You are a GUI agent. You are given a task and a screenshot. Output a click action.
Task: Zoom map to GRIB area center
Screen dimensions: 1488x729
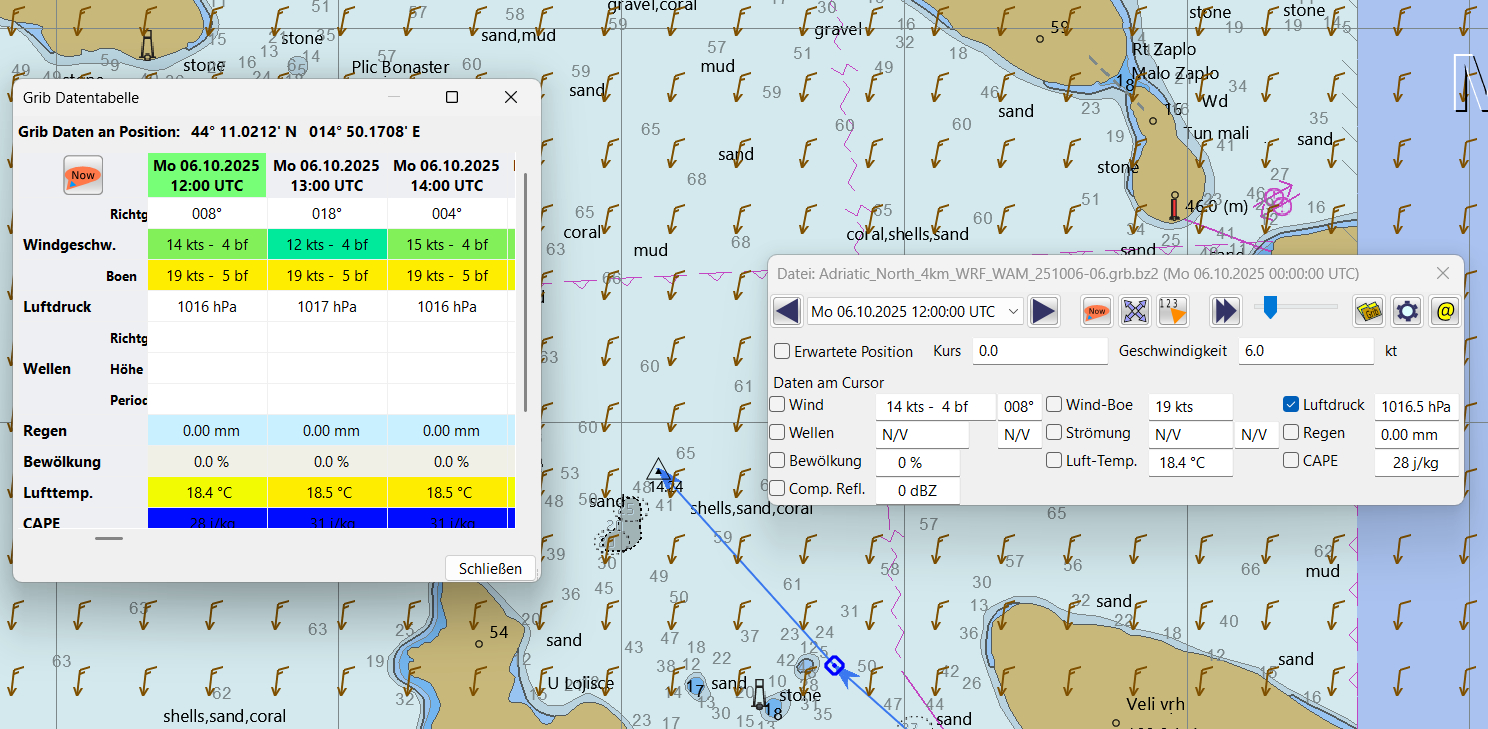click(1135, 312)
